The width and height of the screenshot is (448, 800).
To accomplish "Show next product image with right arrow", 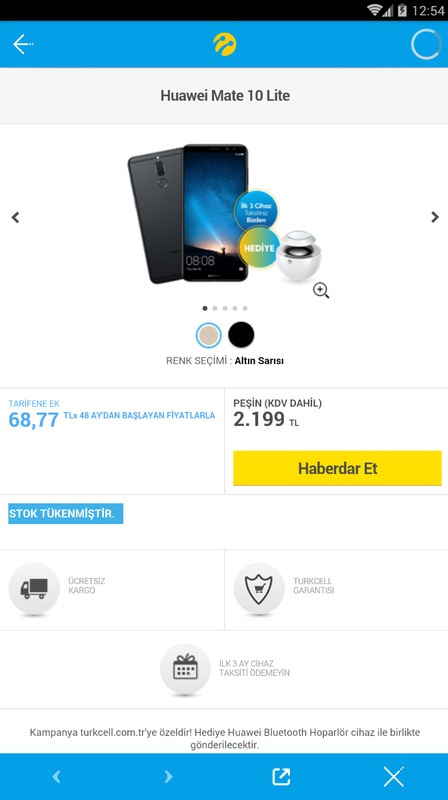I will click(x=435, y=217).
